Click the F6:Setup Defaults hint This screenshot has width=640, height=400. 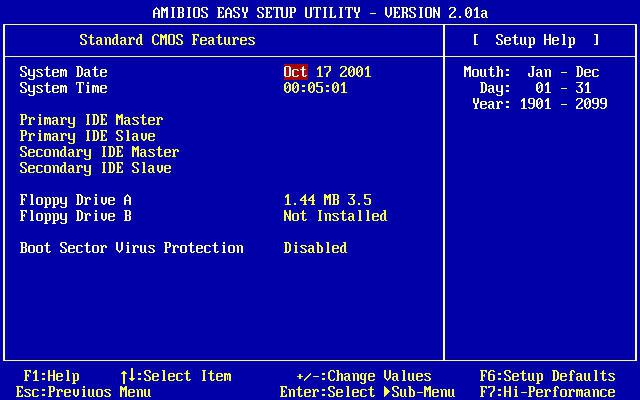click(547, 376)
